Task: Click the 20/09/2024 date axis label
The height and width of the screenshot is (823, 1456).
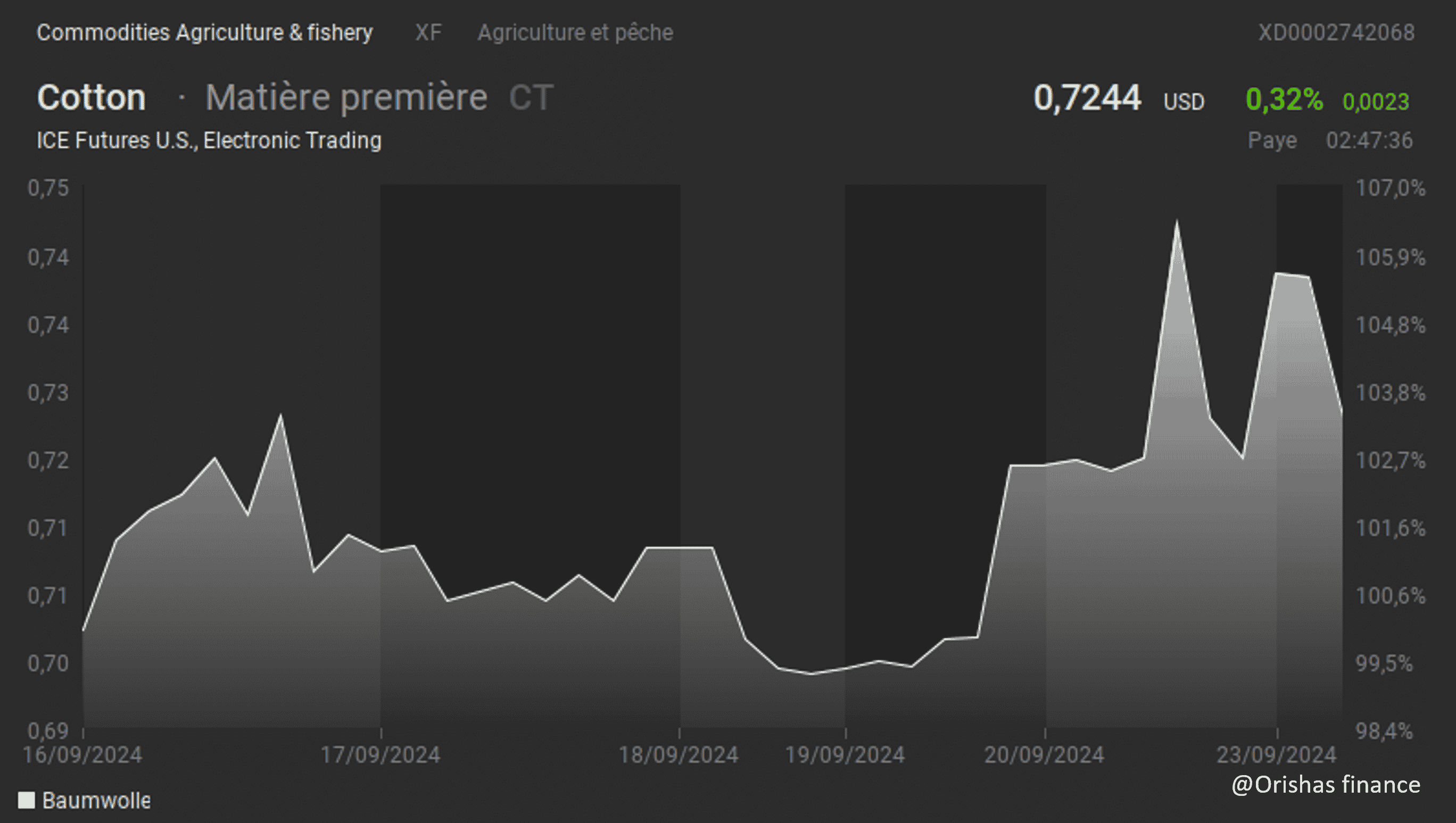Action: pyautogui.click(x=1044, y=754)
